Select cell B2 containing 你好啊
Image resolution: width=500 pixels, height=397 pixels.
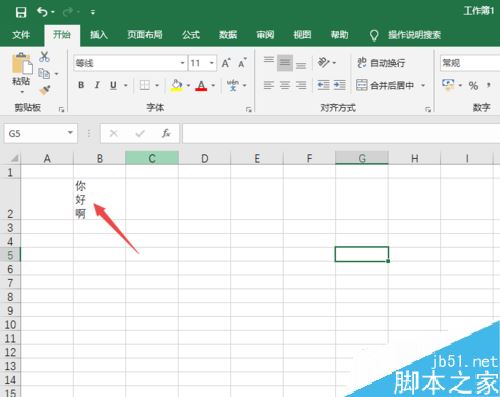[99, 199]
